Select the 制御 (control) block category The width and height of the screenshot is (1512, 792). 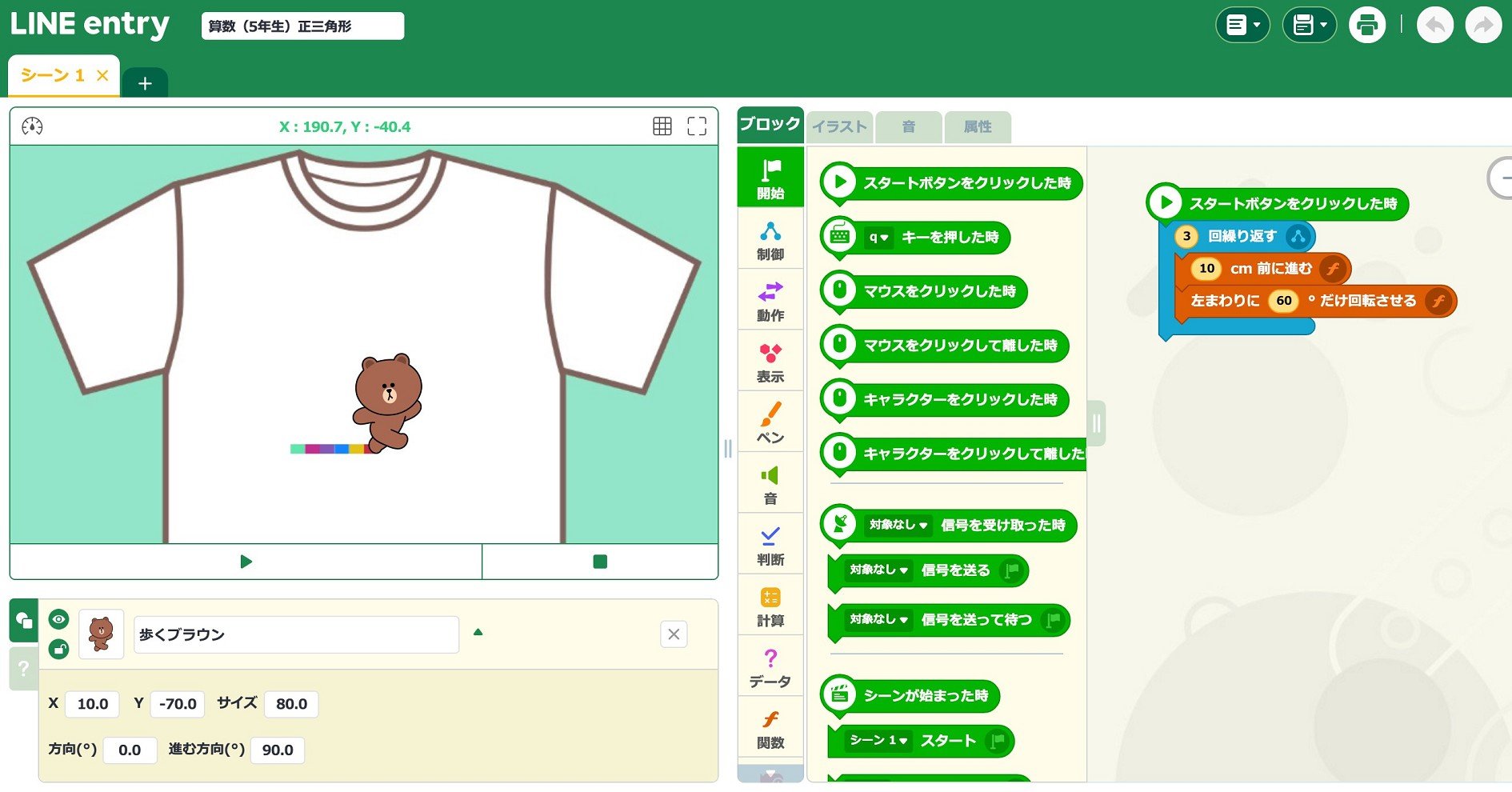tap(770, 240)
